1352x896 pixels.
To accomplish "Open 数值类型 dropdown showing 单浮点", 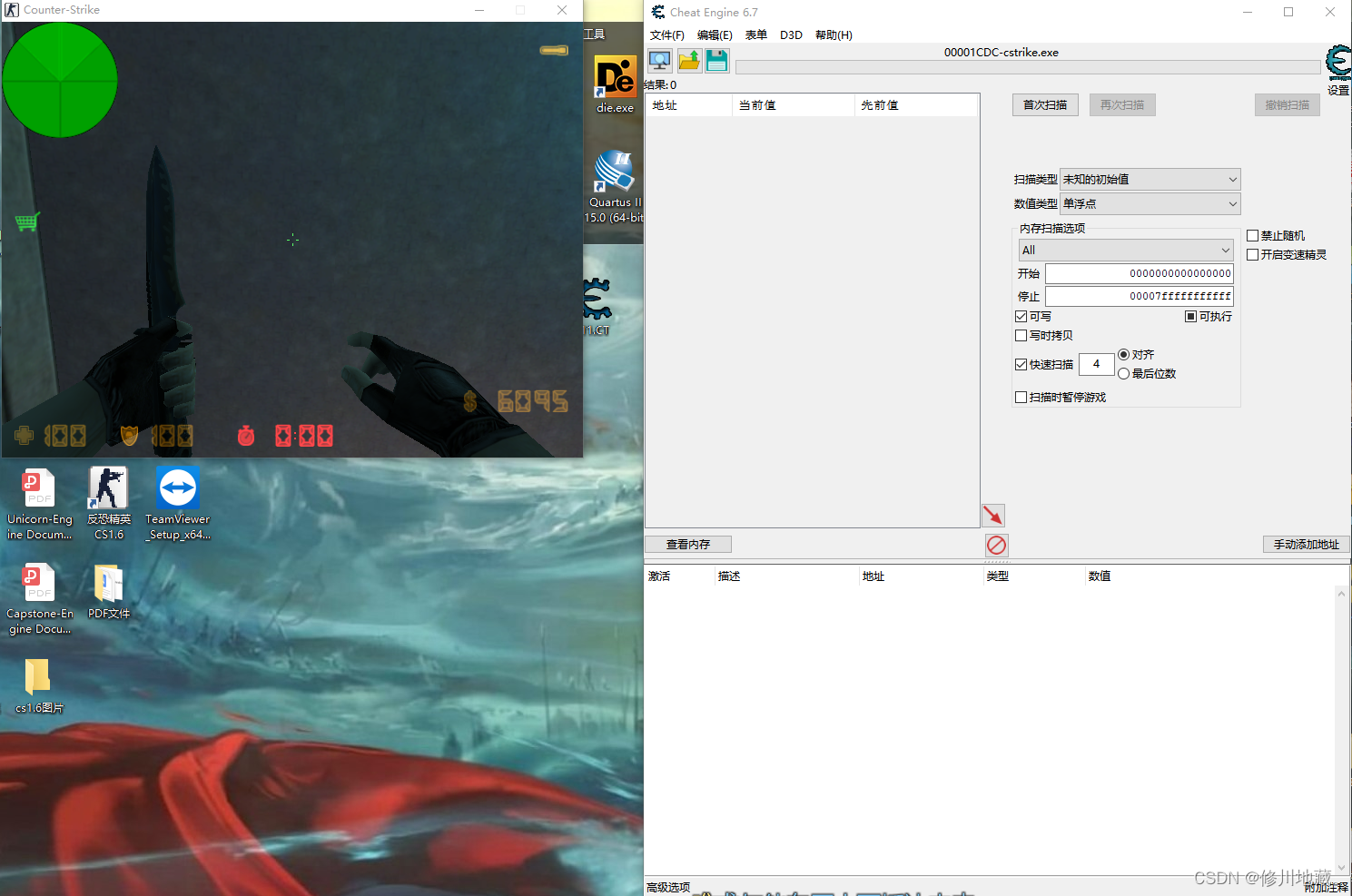I will click(1150, 204).
